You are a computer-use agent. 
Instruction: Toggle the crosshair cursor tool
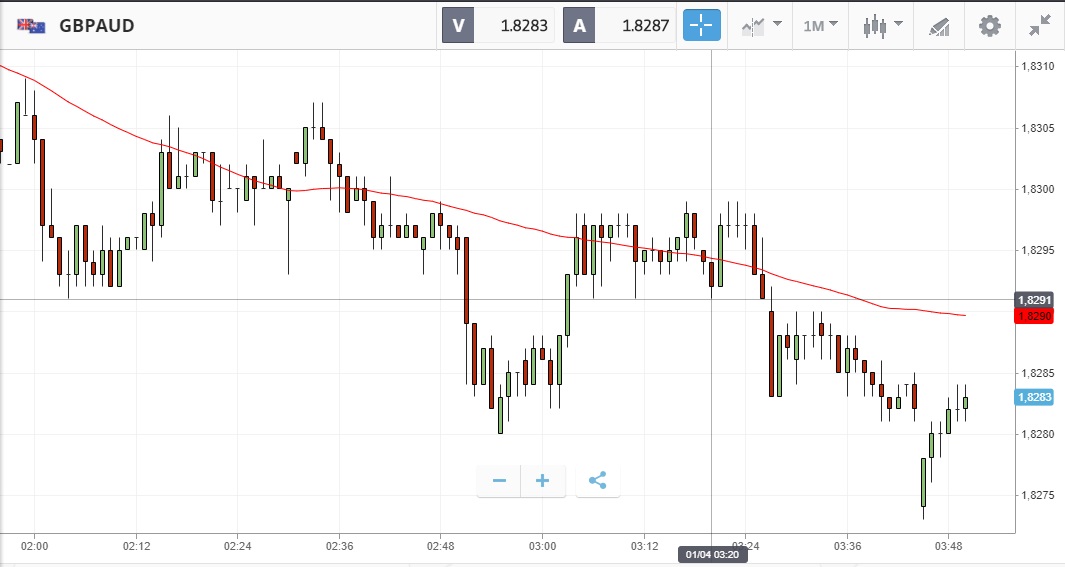click(701, 26)
